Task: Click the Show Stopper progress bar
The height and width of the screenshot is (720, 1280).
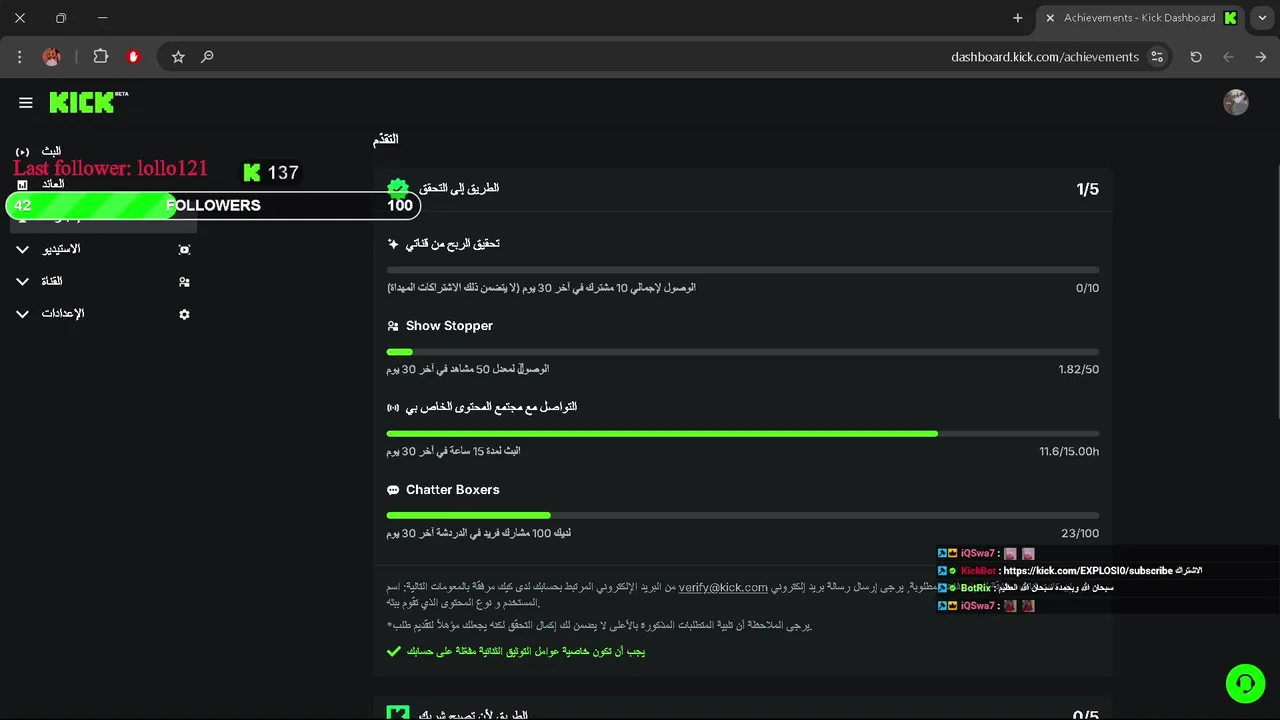Action: 743,352
